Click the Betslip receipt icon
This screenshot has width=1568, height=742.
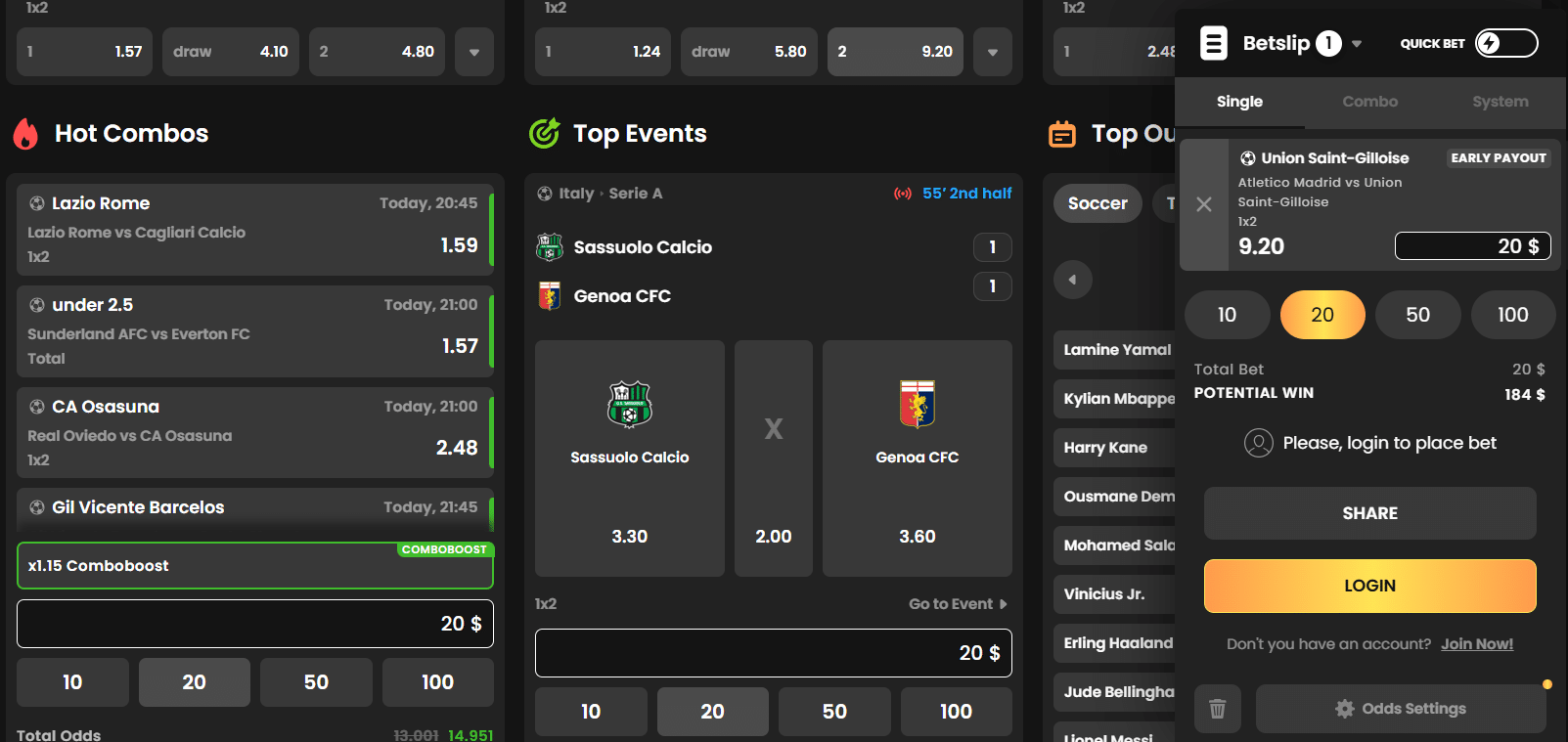click(x=1213, y=43)
